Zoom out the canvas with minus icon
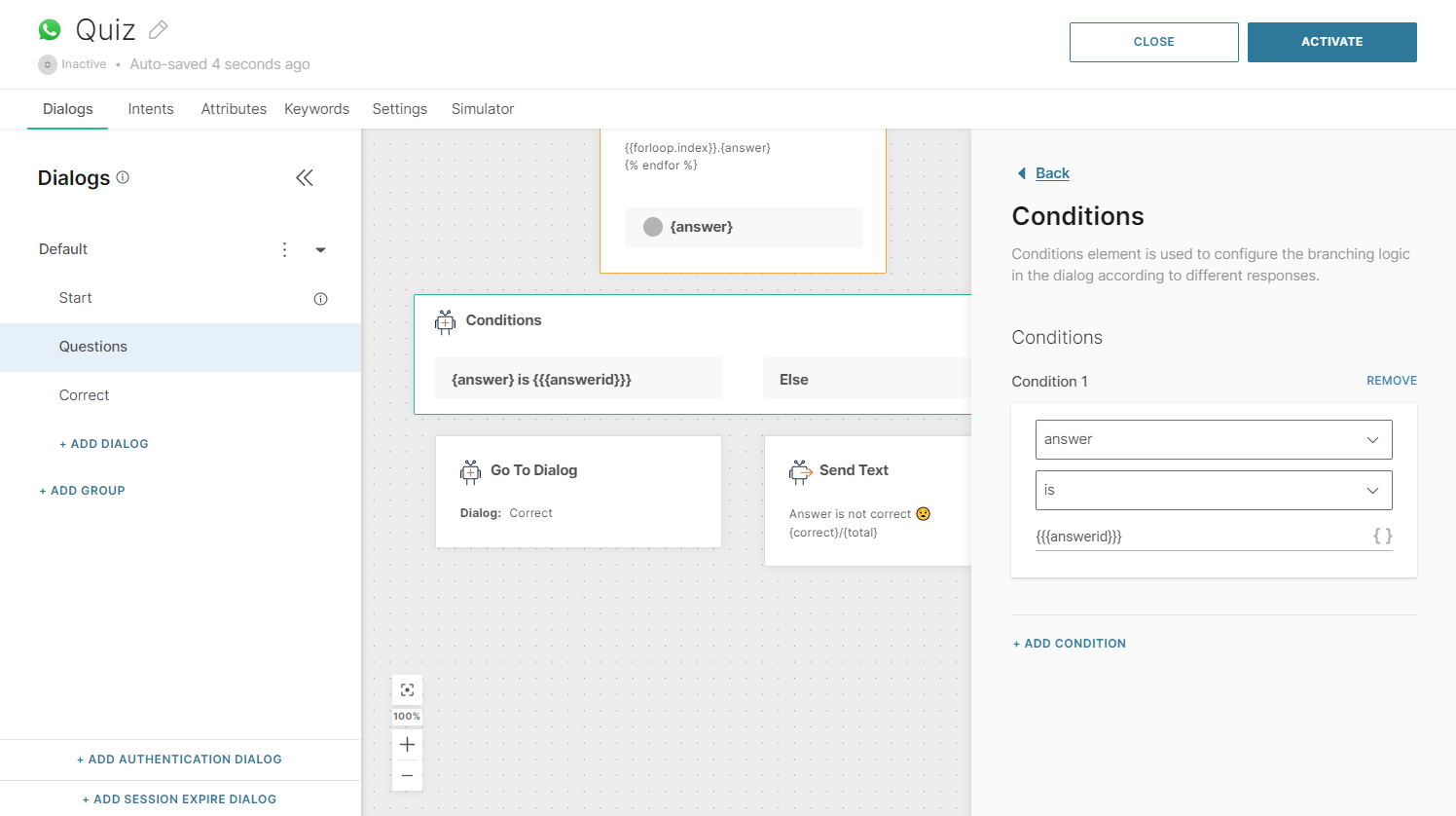The image size is (1456, 816). (x=407, y=776)
